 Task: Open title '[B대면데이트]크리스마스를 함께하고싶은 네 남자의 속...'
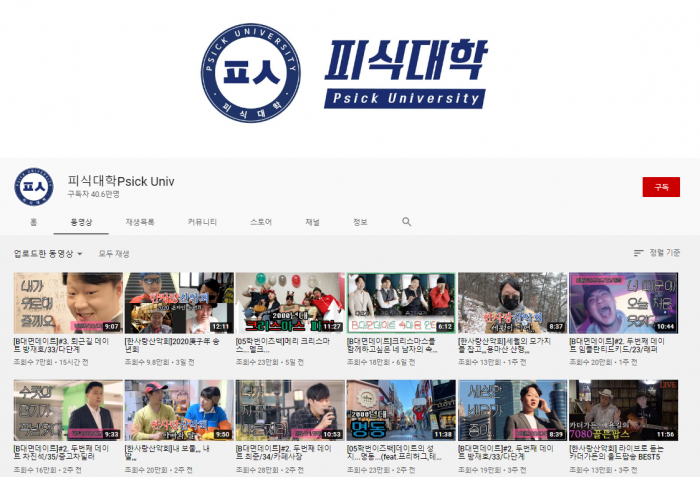392,345
